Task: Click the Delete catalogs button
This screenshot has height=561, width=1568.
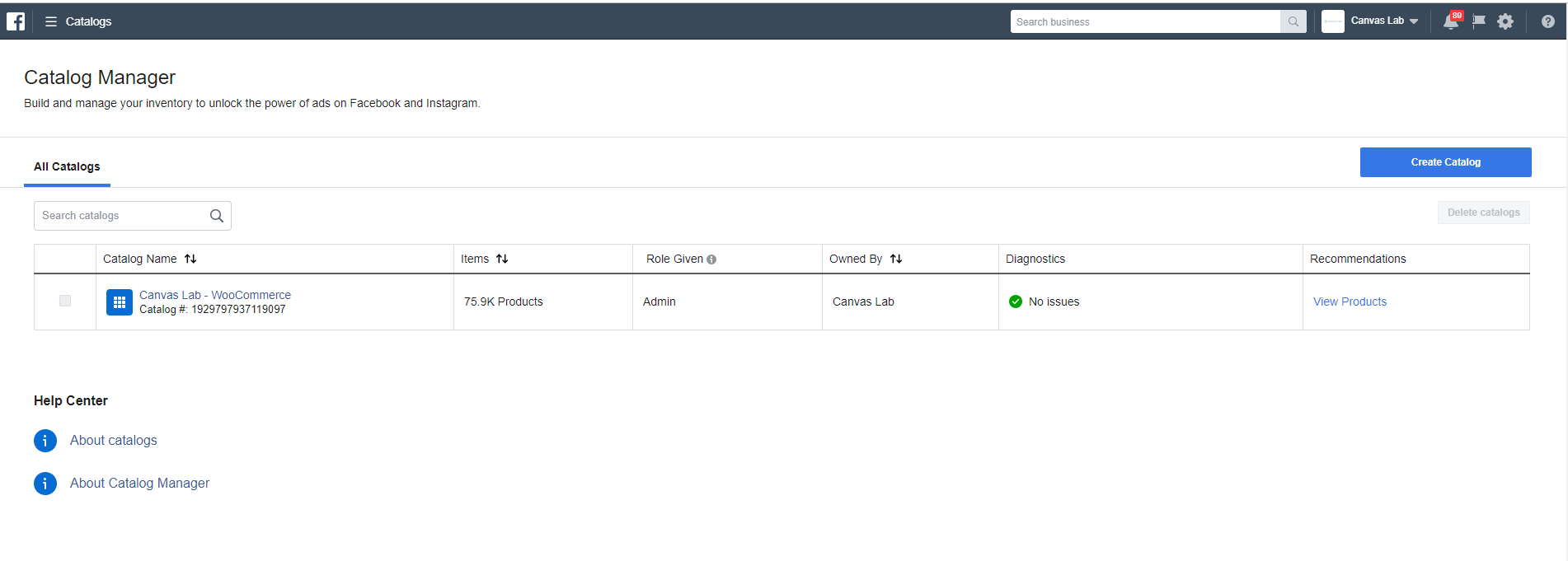Action: (1483, 213)
